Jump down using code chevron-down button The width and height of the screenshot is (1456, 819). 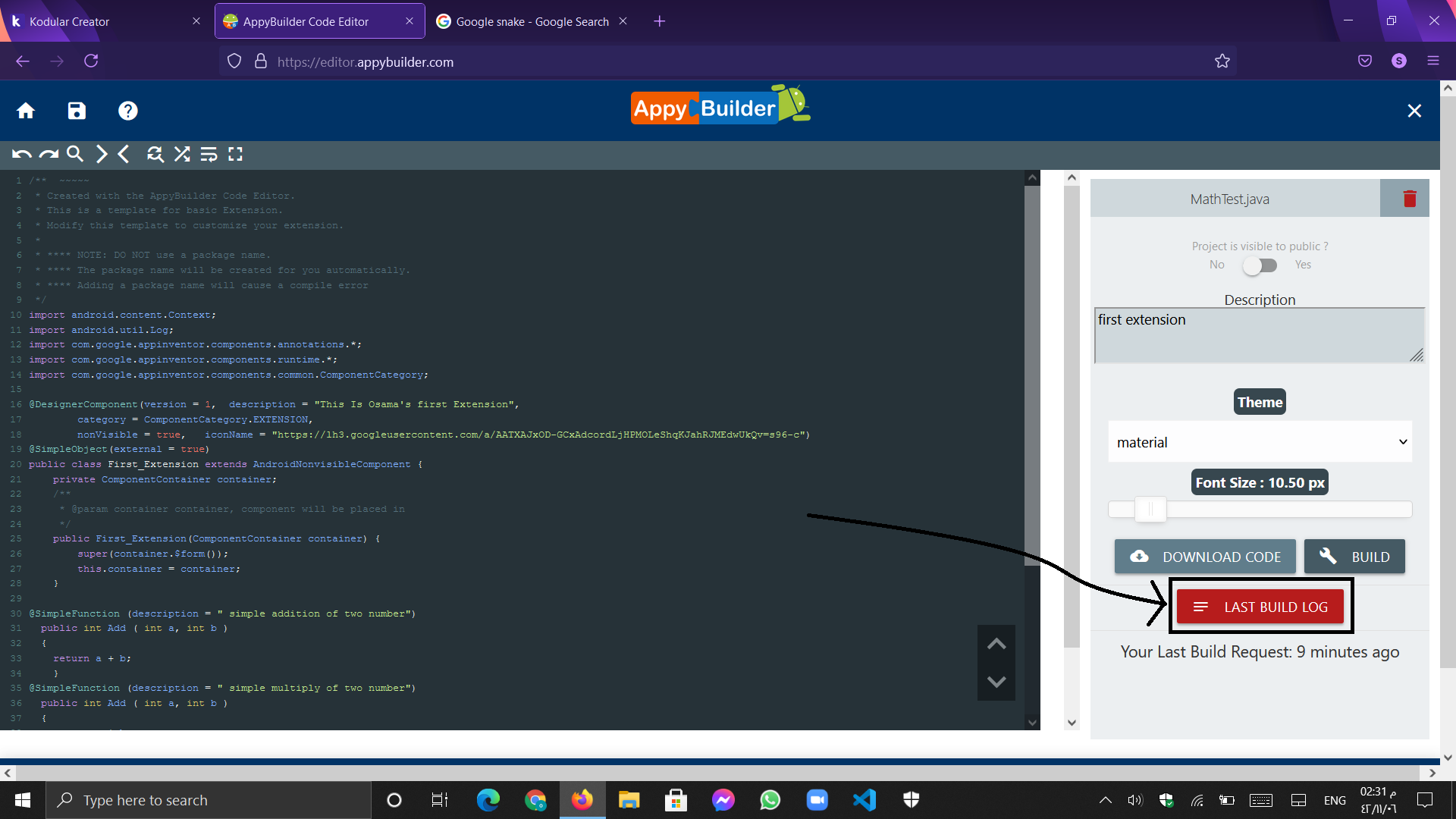(996, 682)
